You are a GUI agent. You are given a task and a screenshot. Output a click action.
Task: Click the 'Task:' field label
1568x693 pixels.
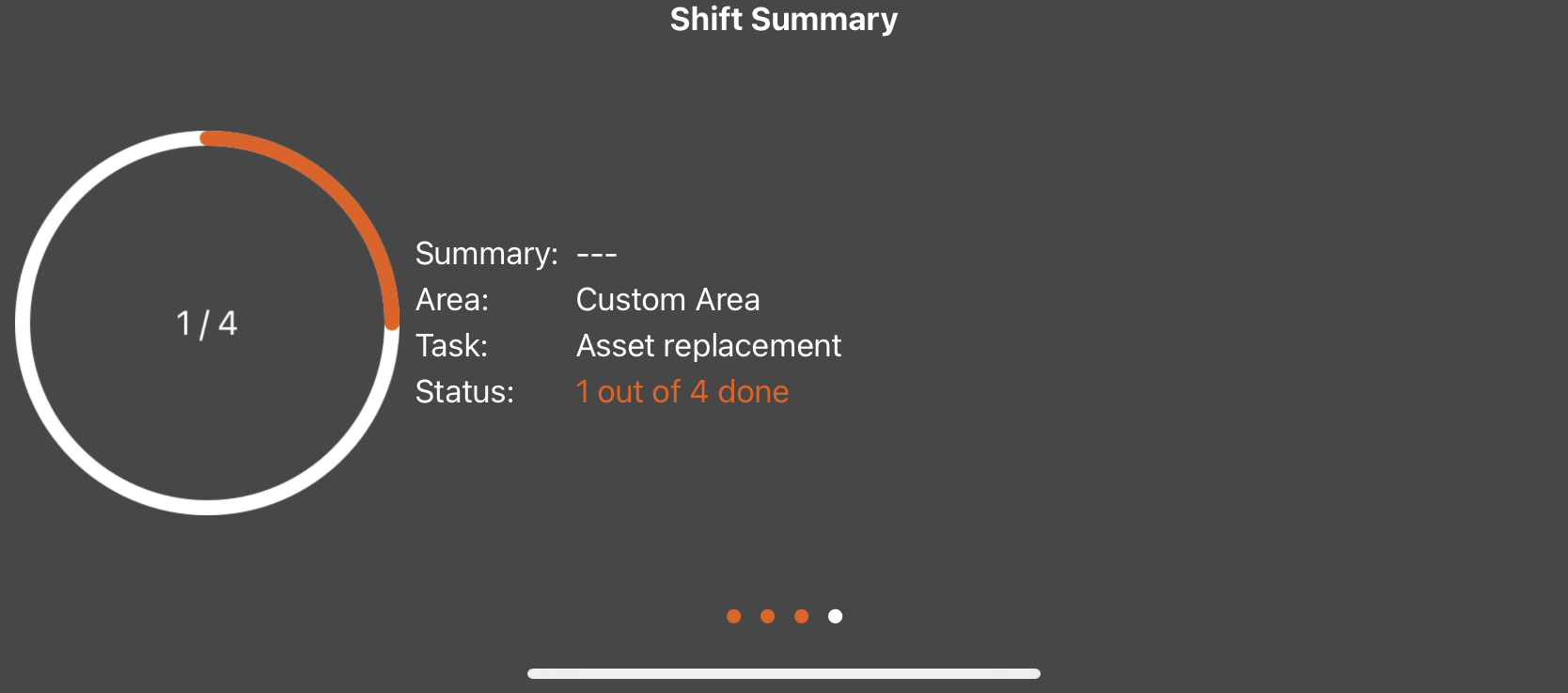click(451, 346)
